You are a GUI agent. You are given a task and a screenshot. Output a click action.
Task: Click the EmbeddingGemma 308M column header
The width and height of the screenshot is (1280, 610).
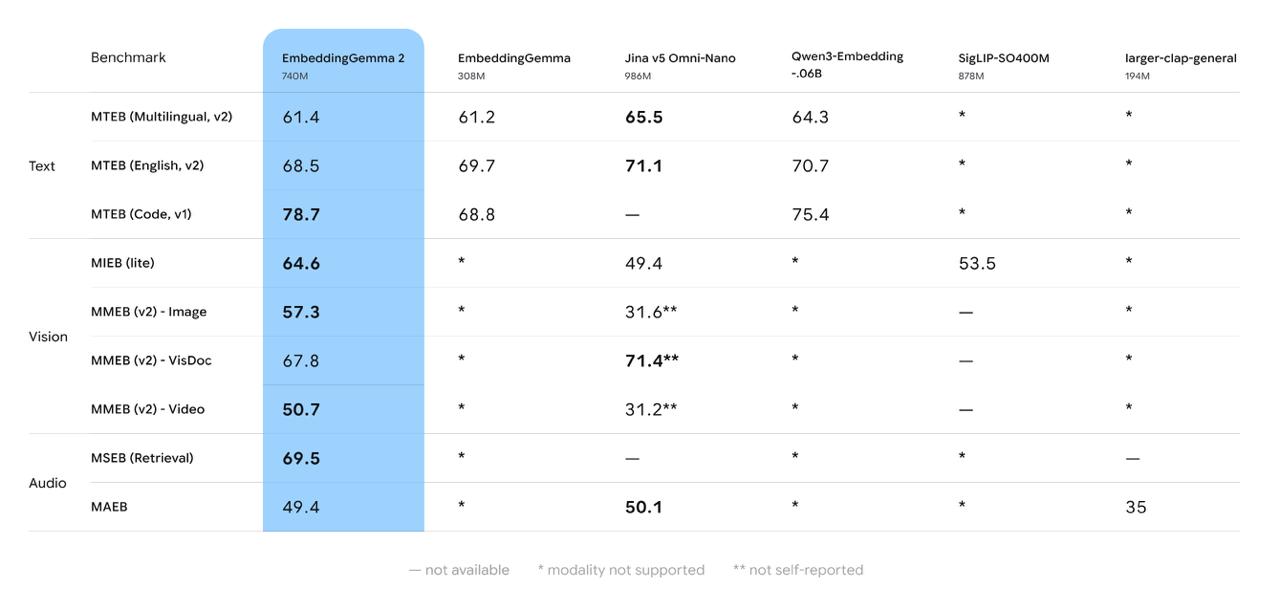point(514,65)
